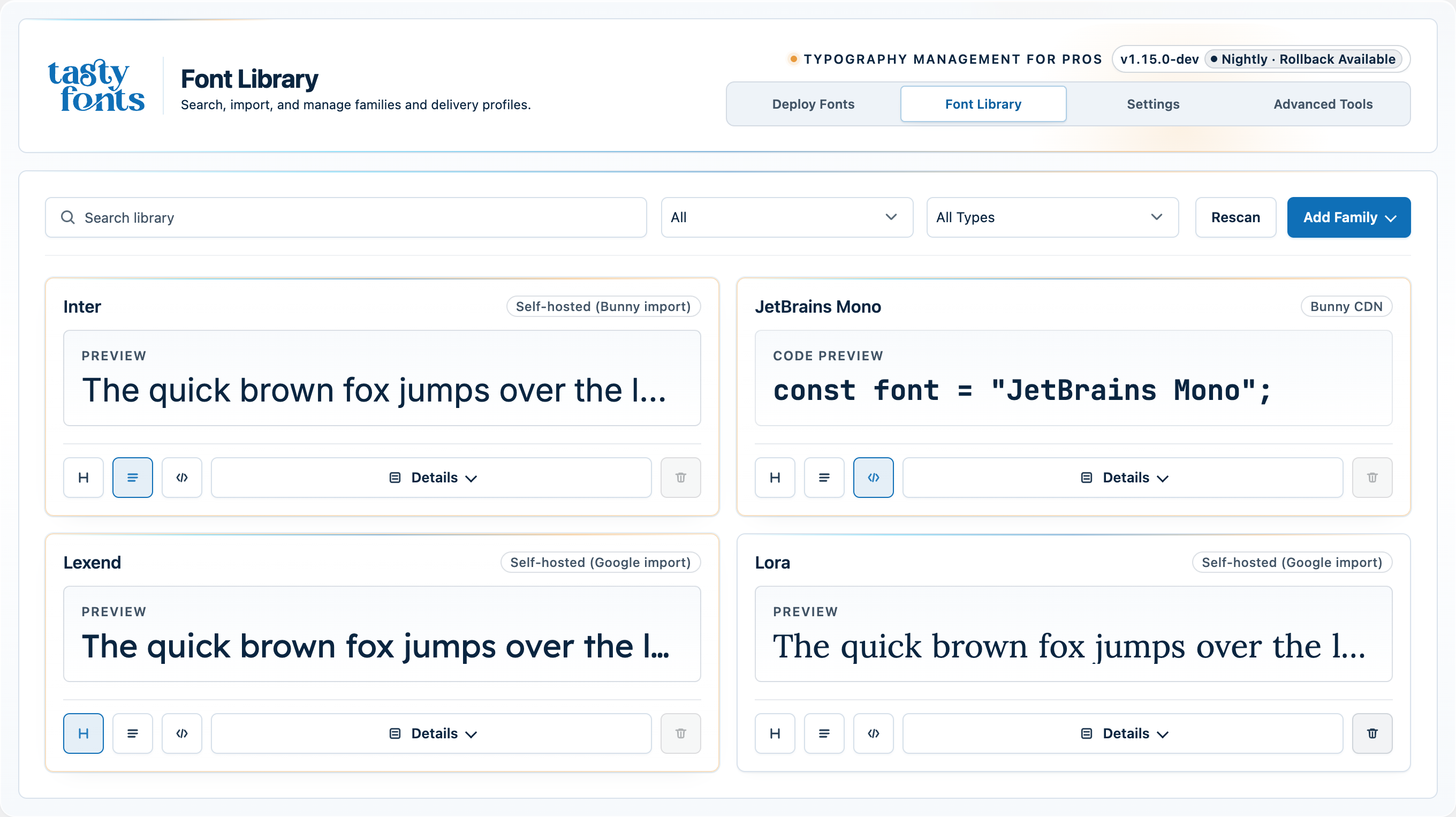
Task: Toggle Inter body text role
Action: [x=132, y=477]
